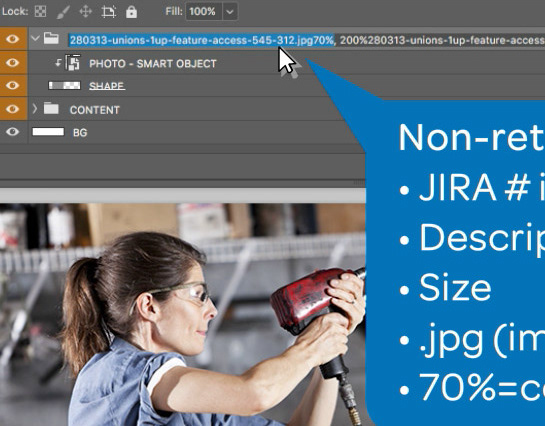Screen dimensions: 545x426
Task: Hide the SHAPE layer
Action: pos(13,85)
